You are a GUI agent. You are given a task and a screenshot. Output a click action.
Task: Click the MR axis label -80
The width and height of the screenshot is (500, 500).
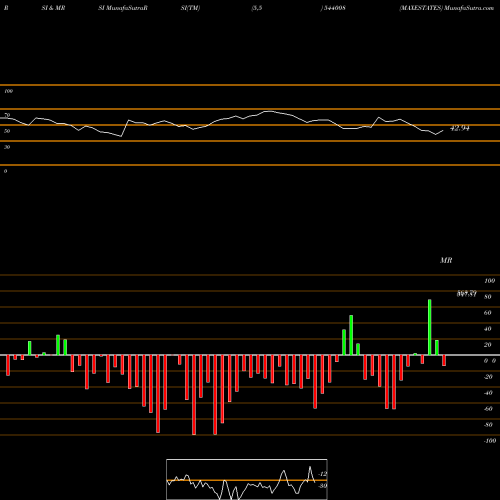pyautogui.click(x=488, y=425)
